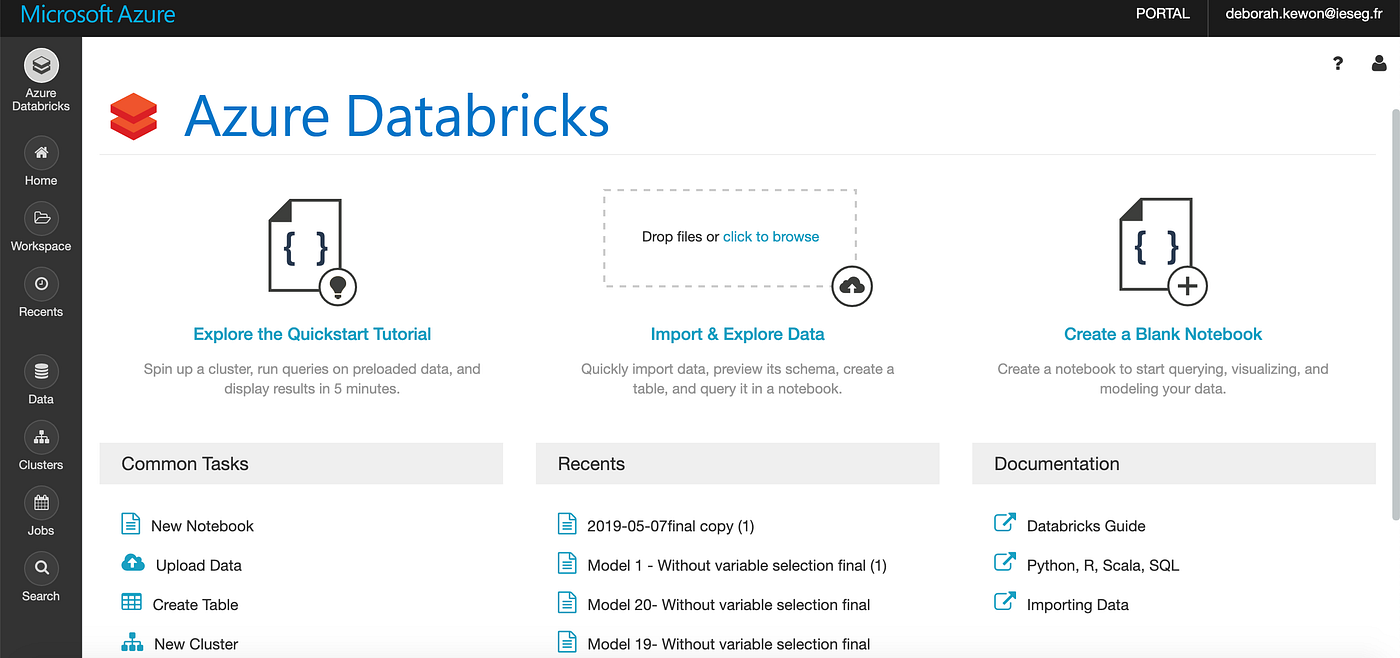
Task: Click PORTAL in the top bar
Action: (1162, 14)
